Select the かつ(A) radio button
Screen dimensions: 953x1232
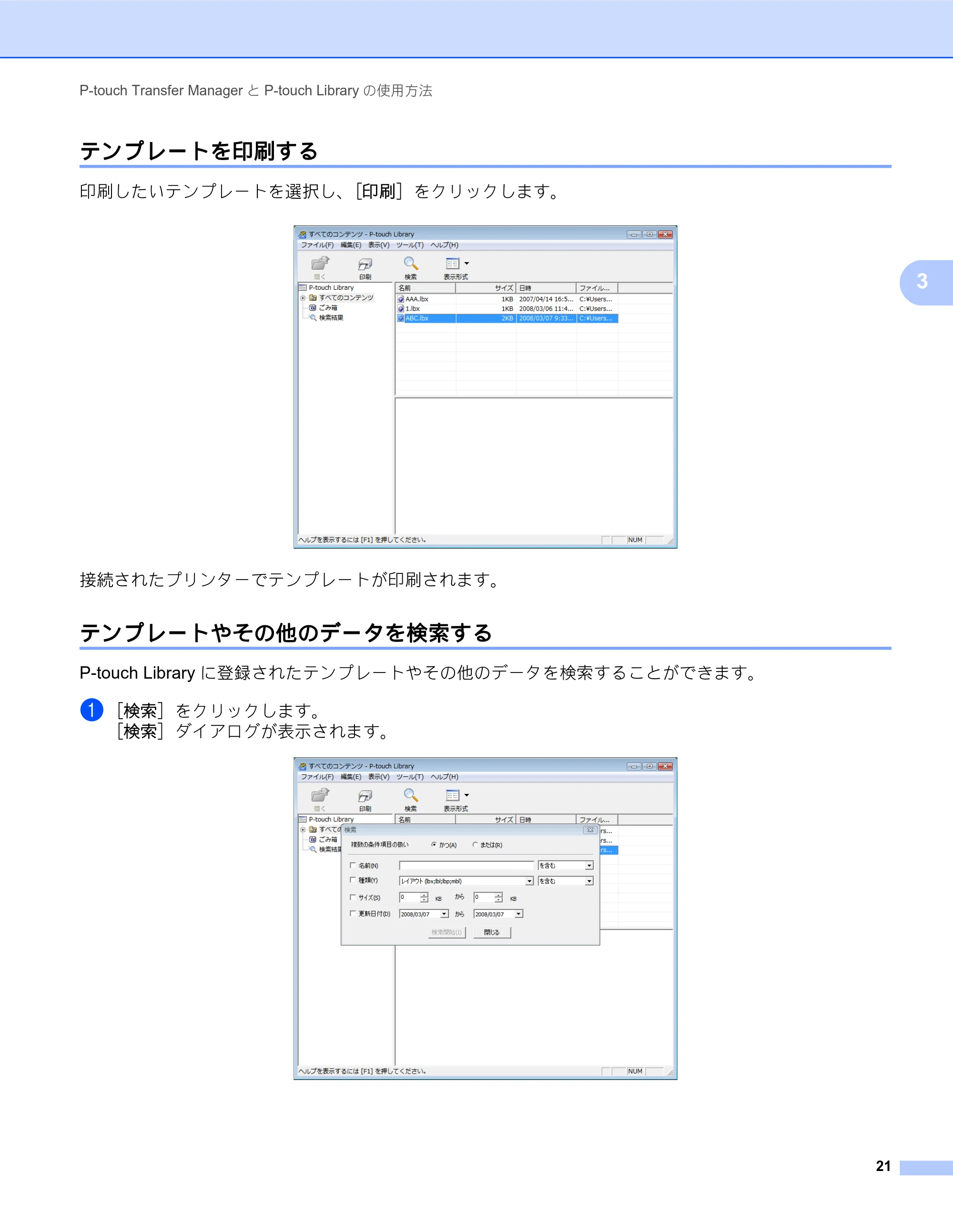pos(434,845)
